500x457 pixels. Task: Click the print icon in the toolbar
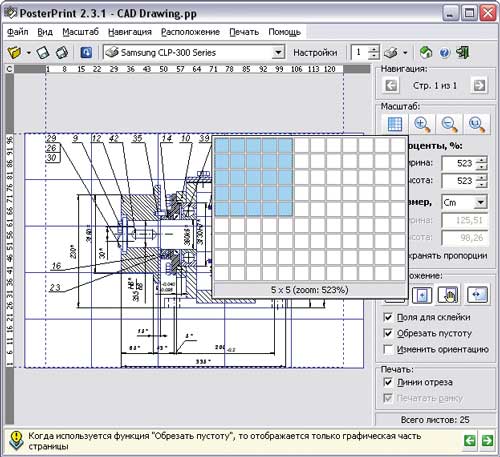(391, 52)
